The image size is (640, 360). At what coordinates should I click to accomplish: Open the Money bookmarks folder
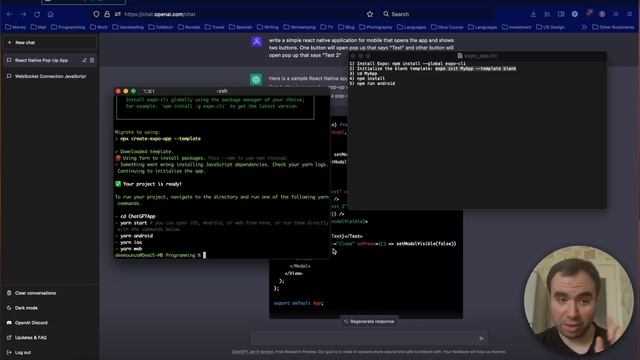[x=16, y=27]
